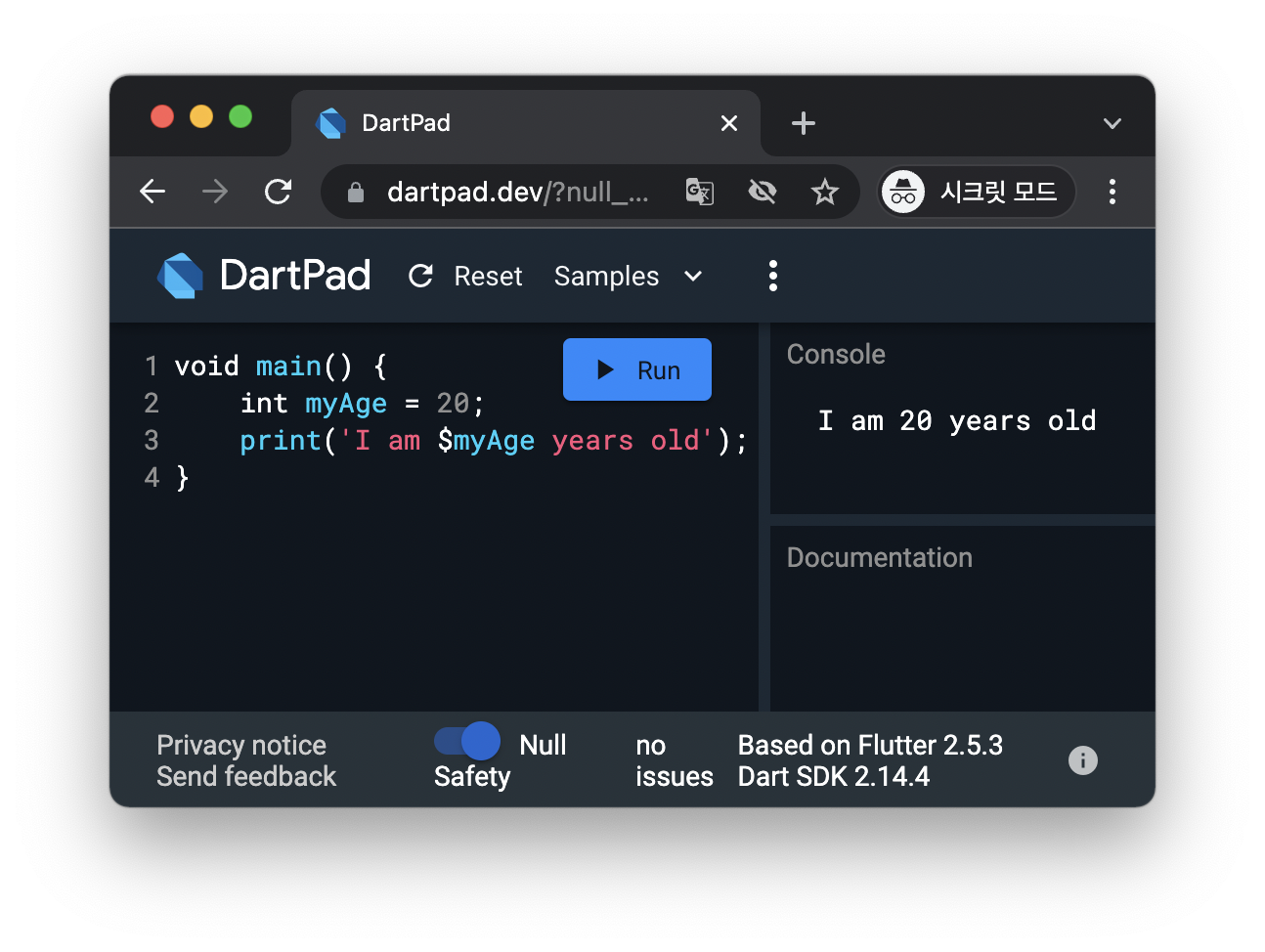Screen dimensions: 1265x952
Task: Click the browser forward arrow
Action: (215, 192)
